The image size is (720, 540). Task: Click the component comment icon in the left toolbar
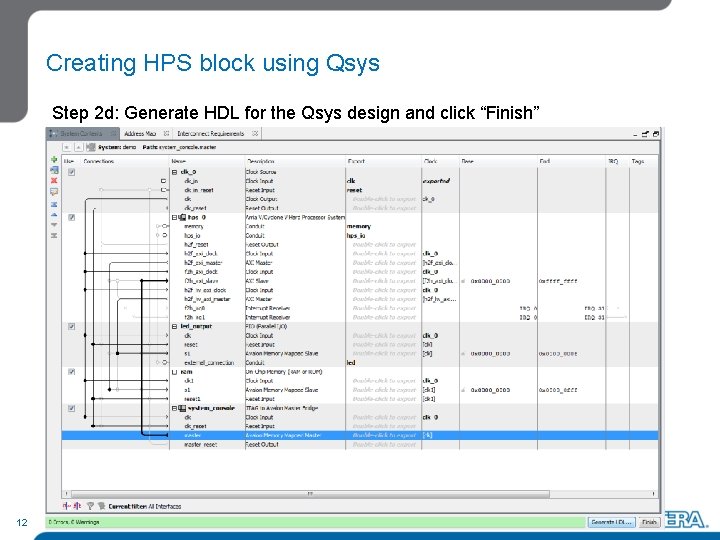click(54, 191)
